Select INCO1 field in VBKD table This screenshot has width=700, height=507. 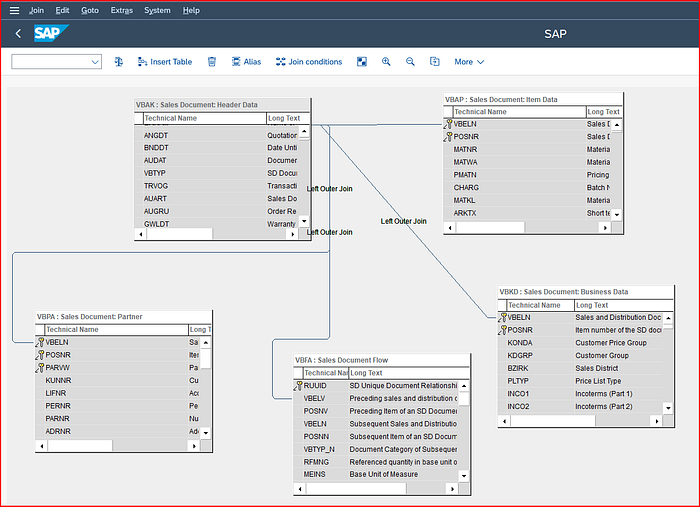click(518, 394)
